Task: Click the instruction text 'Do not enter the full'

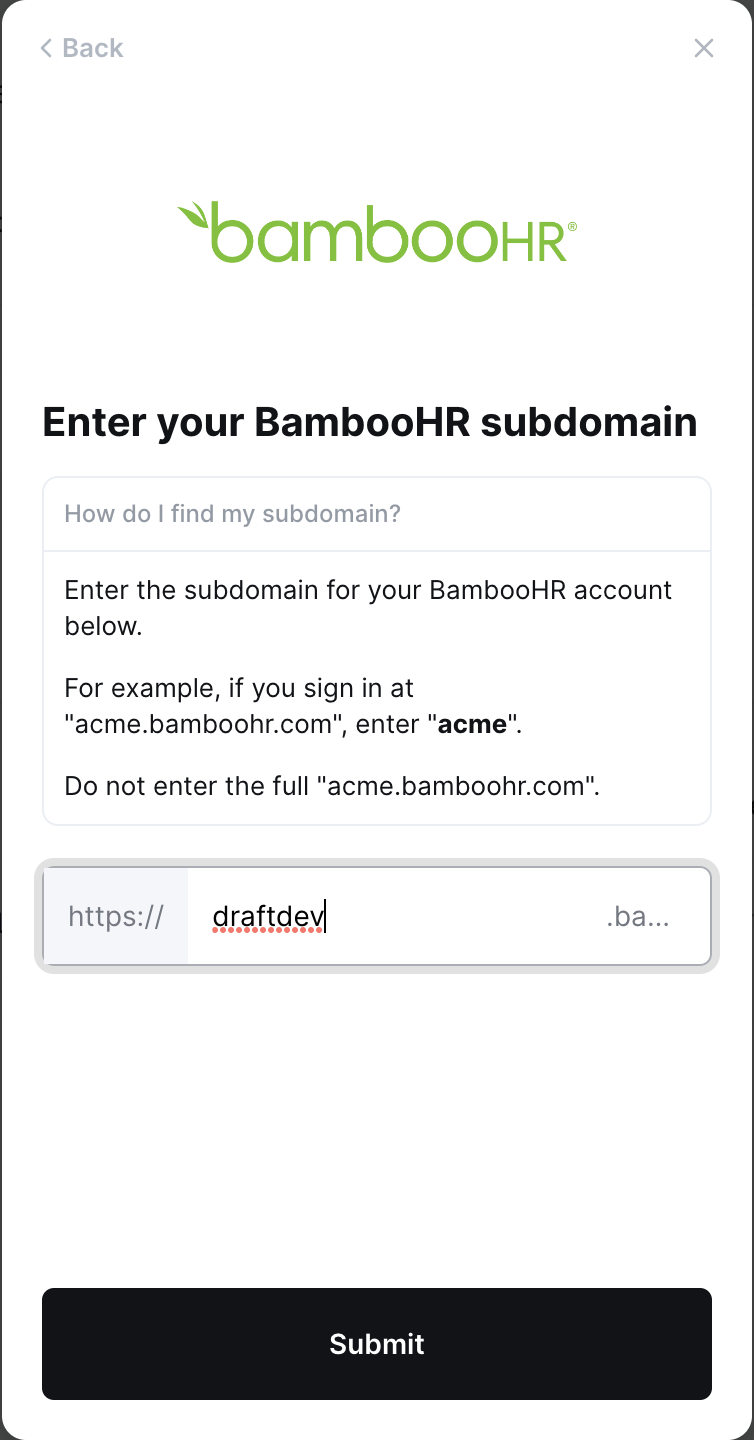Action: pos(180,786)
